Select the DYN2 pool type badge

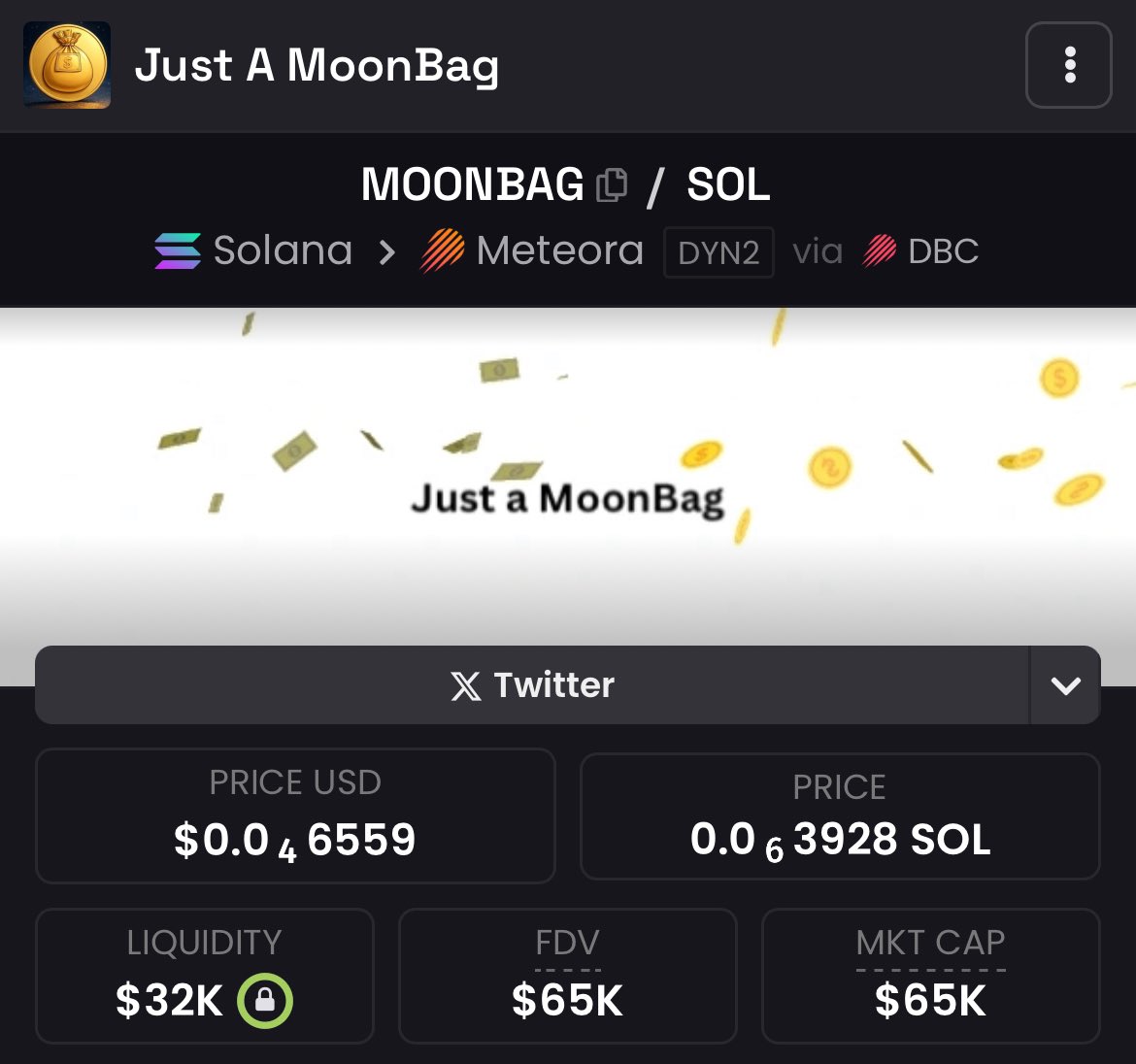pyautogui.click(x=718, y=252)
